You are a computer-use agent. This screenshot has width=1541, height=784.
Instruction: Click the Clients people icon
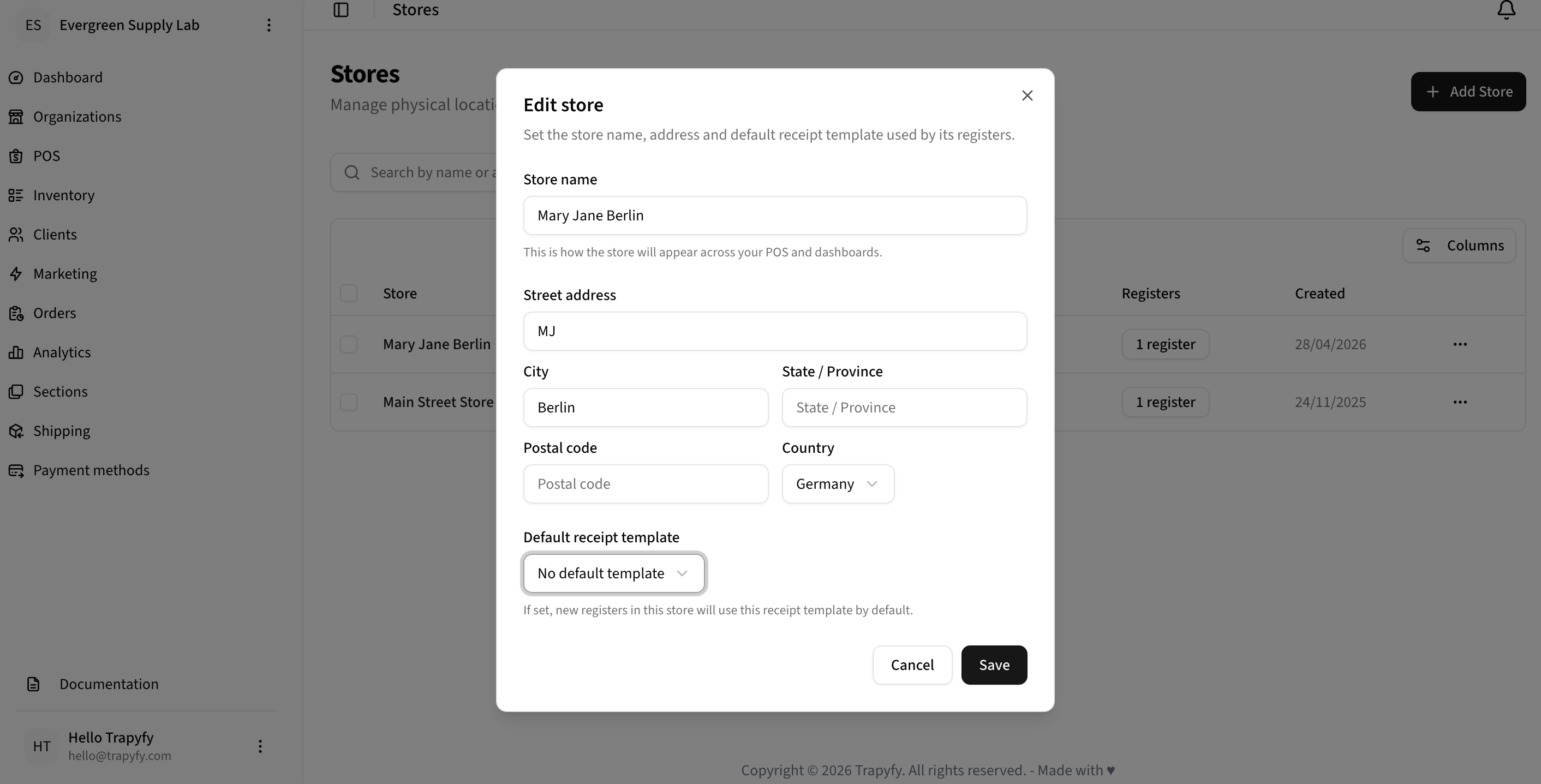(x=16, y=235)
